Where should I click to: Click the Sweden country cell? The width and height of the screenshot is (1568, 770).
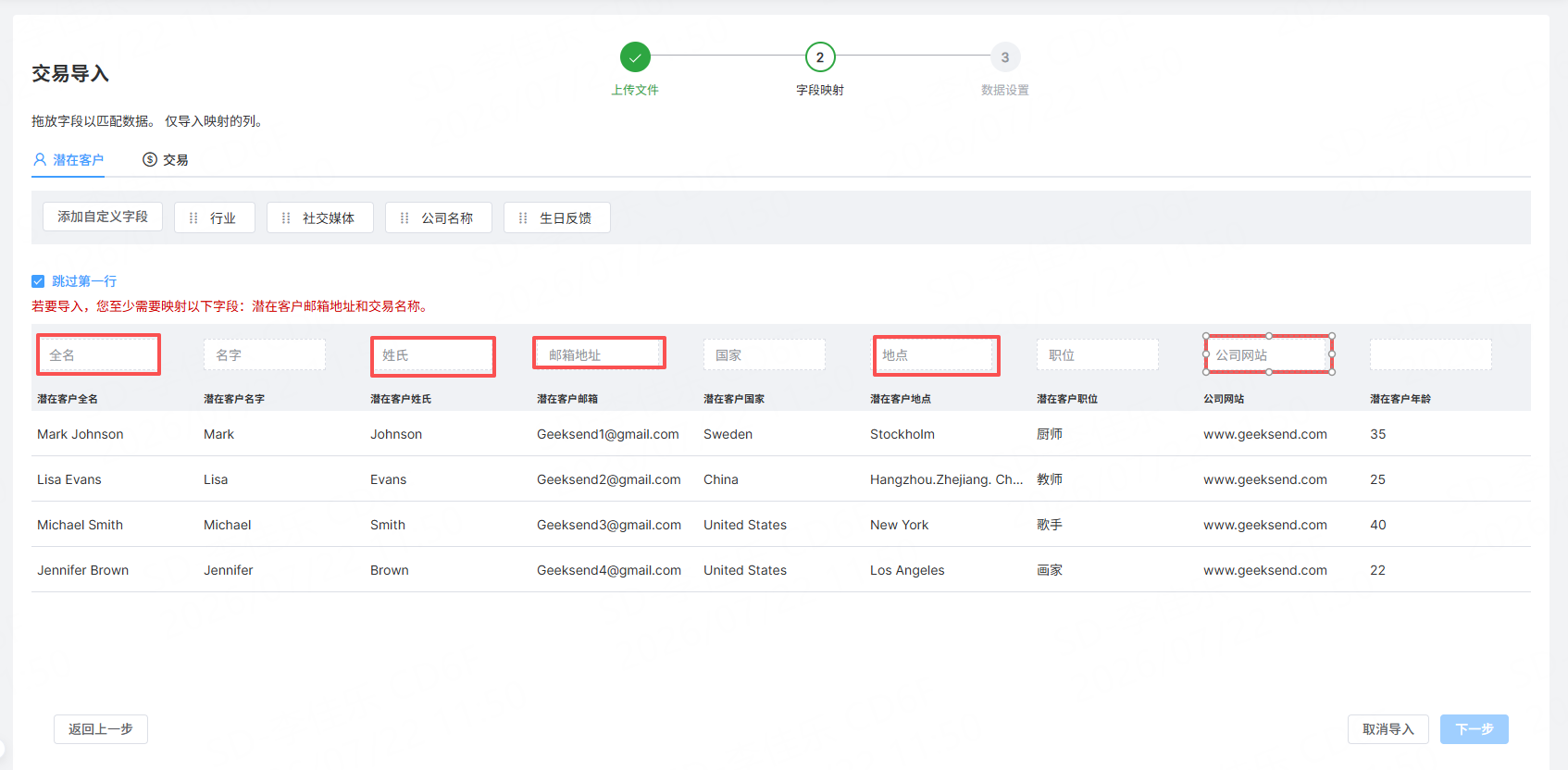pos(728,434)
